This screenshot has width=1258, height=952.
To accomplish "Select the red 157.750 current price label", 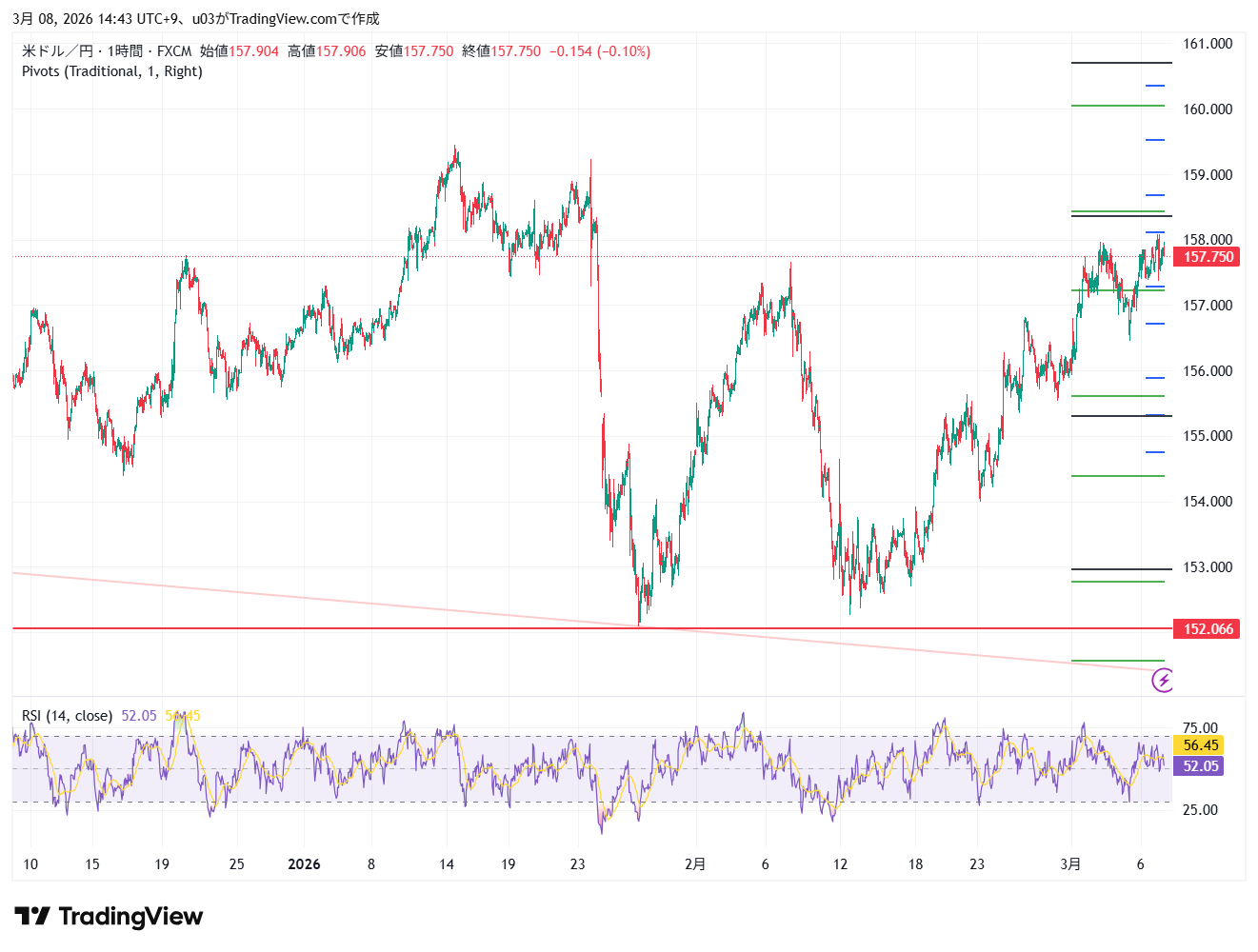I will click(1208, 257).
